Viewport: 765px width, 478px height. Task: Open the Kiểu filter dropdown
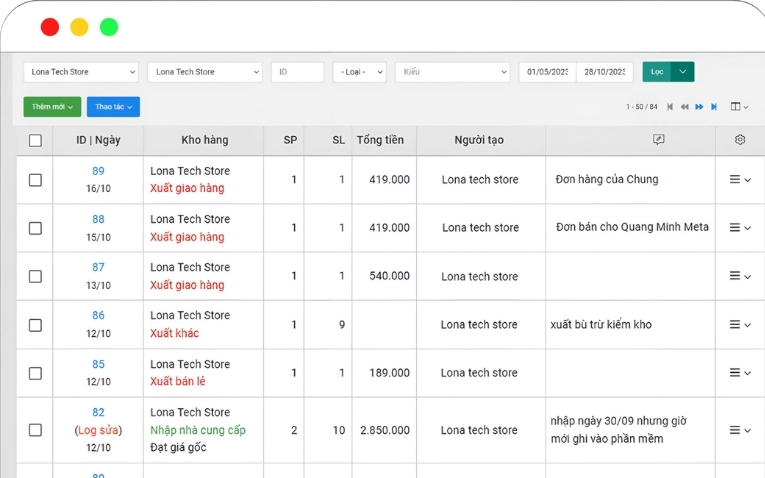coord(452,72)
